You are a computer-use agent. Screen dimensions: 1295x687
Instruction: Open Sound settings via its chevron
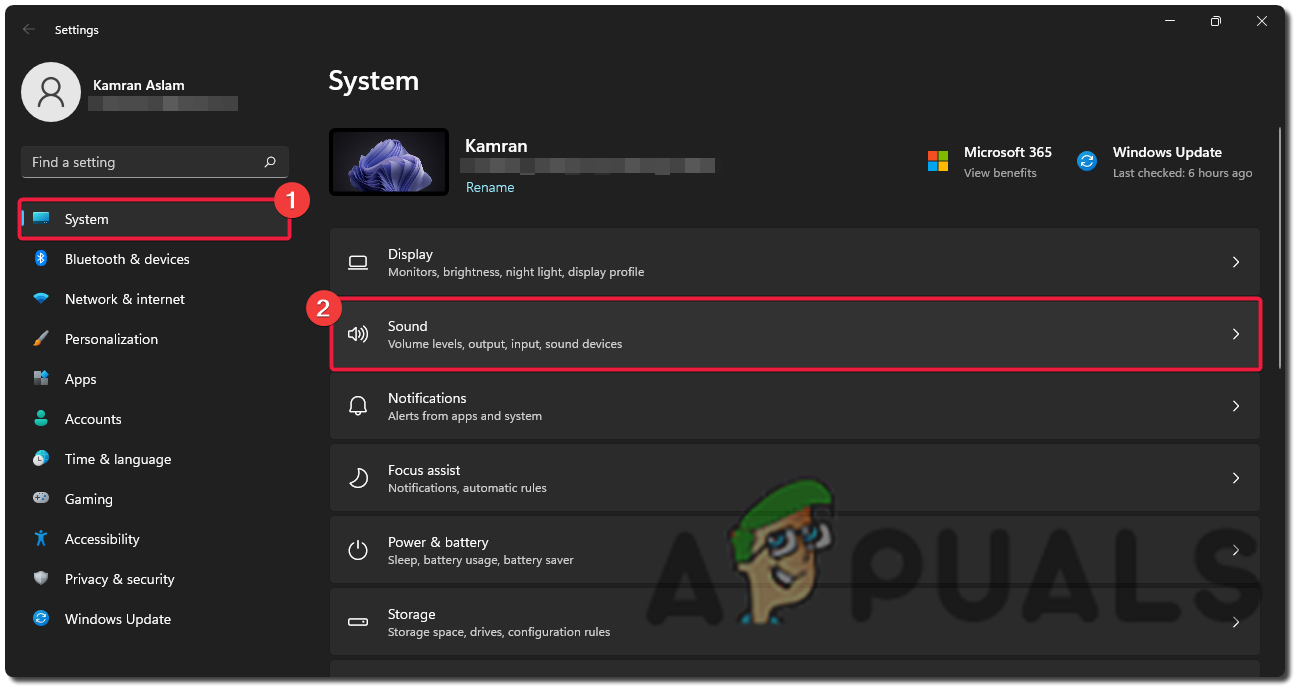1236,334
